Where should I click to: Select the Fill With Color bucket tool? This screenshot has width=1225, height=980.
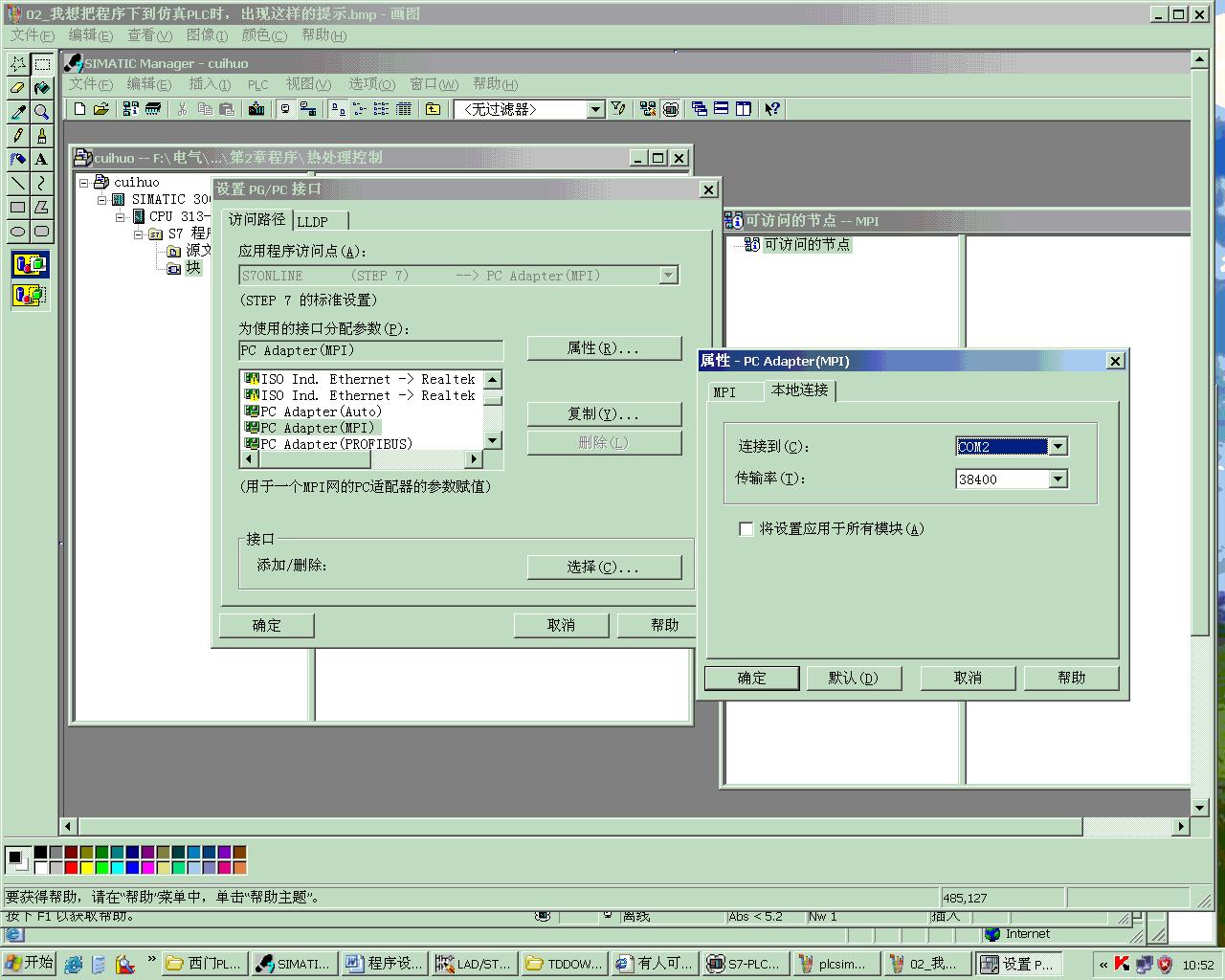(41, 88)
